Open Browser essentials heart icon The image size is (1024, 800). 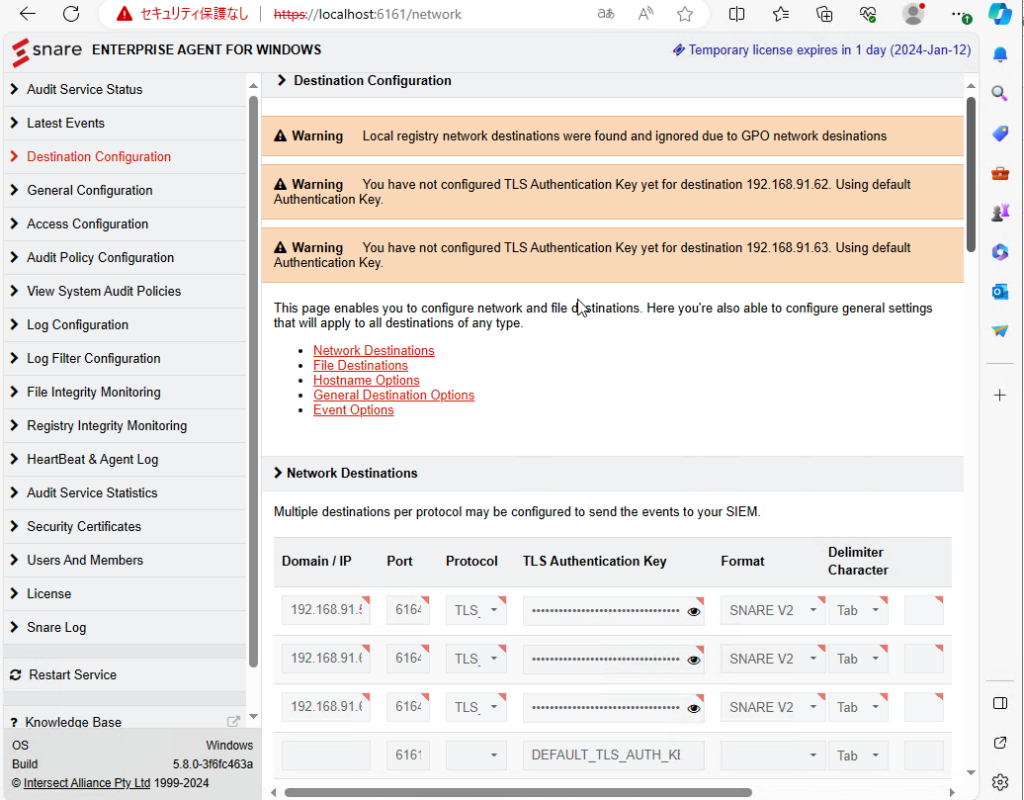click(868, 14)
